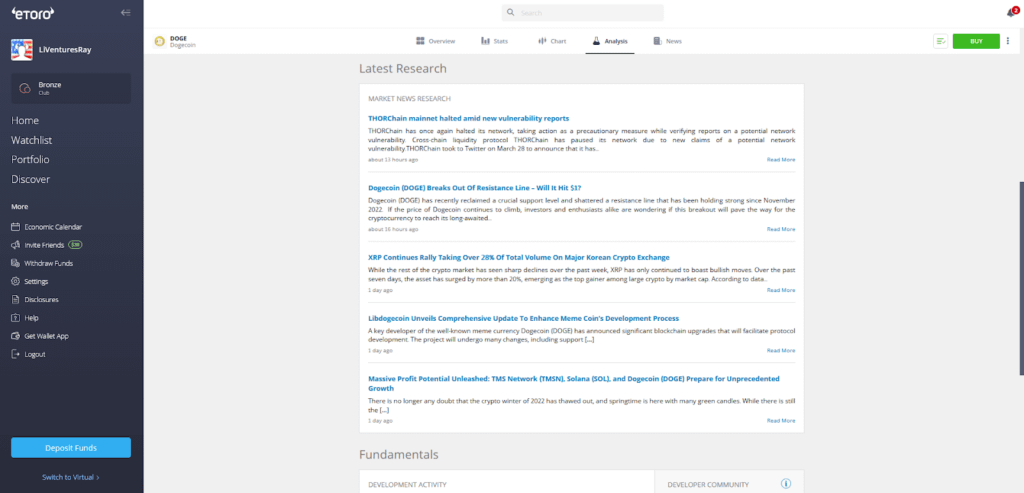This screenshot has height=493, width=1024.
Task: Switch to the Stats tab
Action: point(494,41)
